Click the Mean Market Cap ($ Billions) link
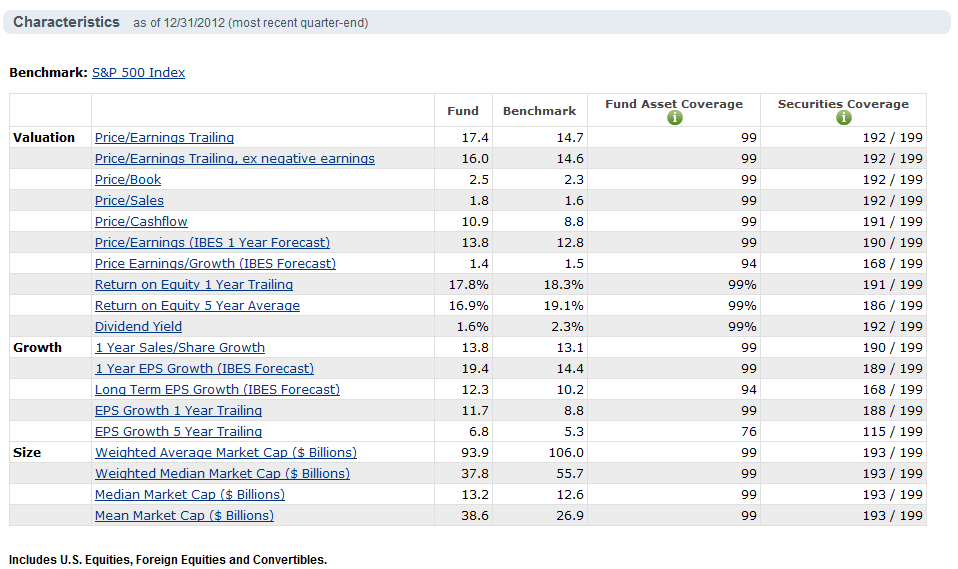The height and width of the screenshot is (569, 958). pyautogui.click(x=184, y=516)
